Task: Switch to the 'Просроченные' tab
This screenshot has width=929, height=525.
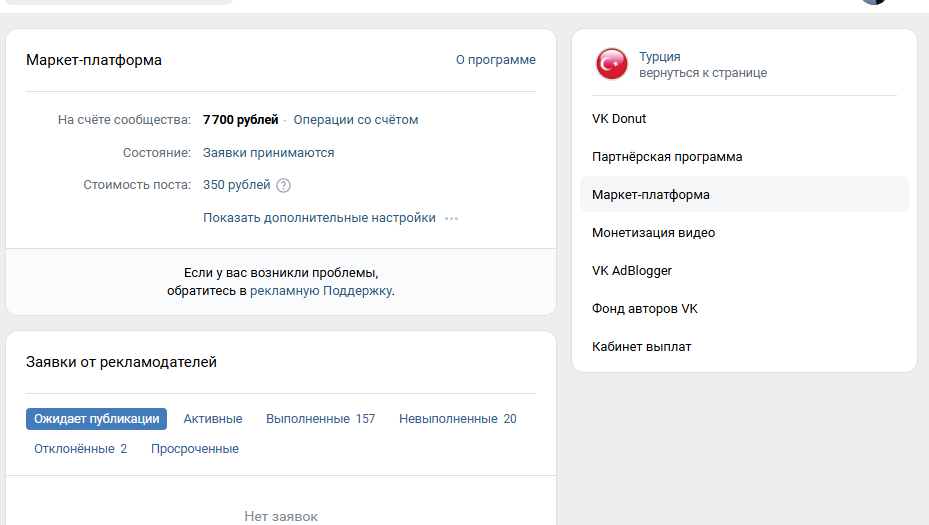Action: click(195, 449)
